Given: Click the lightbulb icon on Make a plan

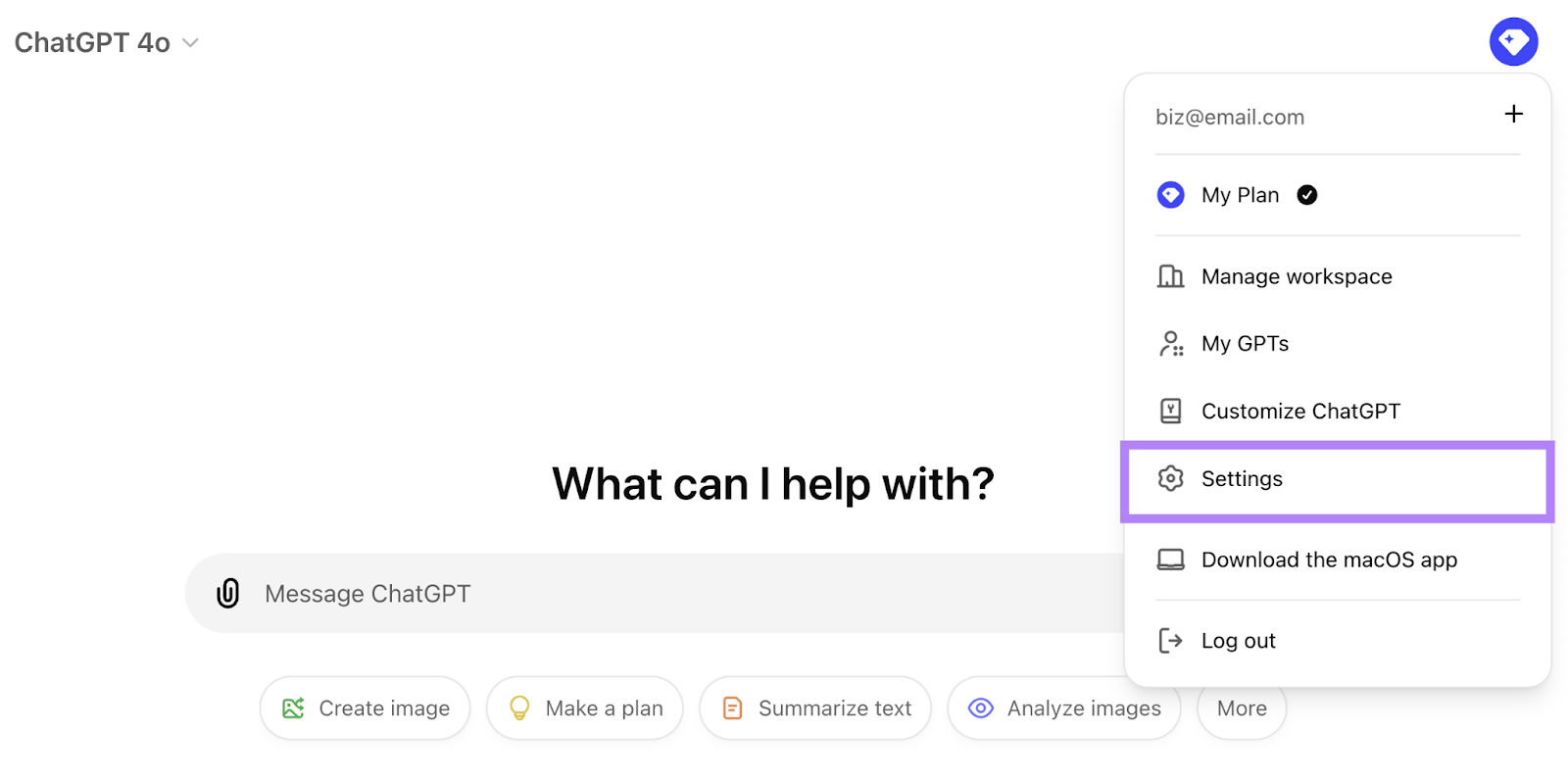Looking at the screenshot, I should 519,707.
